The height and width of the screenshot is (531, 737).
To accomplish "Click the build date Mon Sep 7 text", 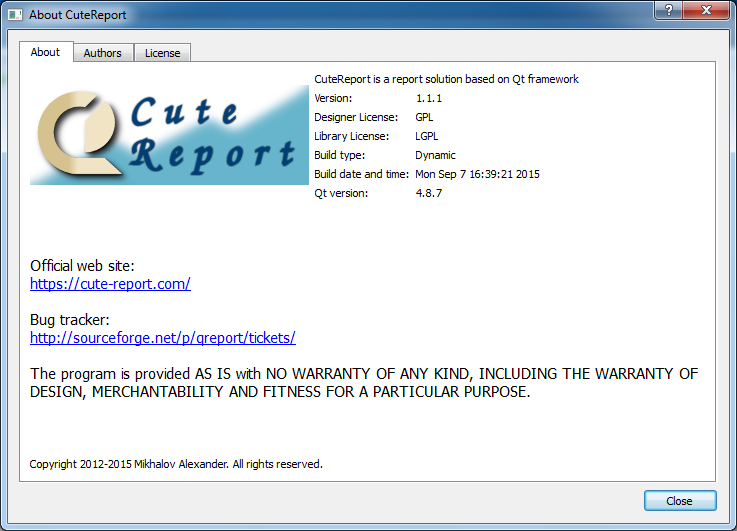I will tap(477, 174).
